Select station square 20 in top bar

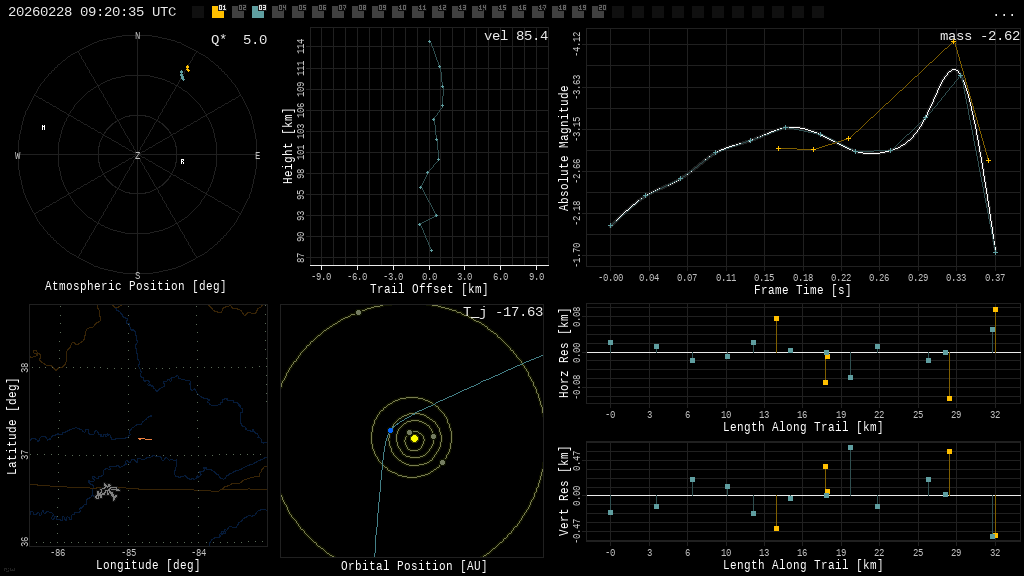(x=598, y=12)
